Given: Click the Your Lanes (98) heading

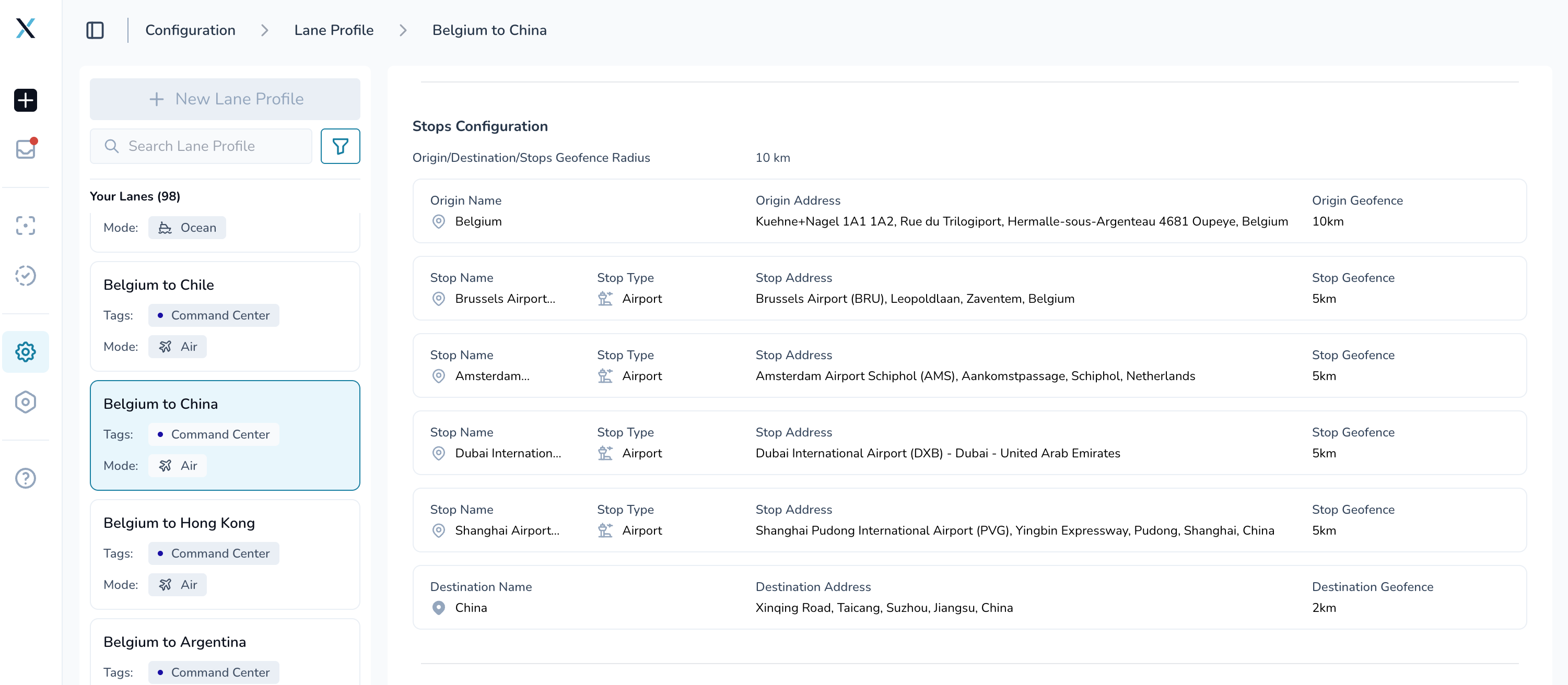Looking at the screenshot, I should click(135, 196).
